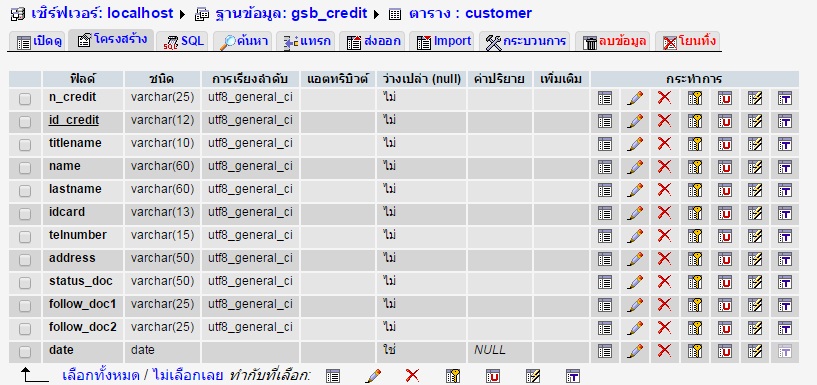817x385 pixels.
Task: Tick the telnumber field checkbox
Action: 25,237
